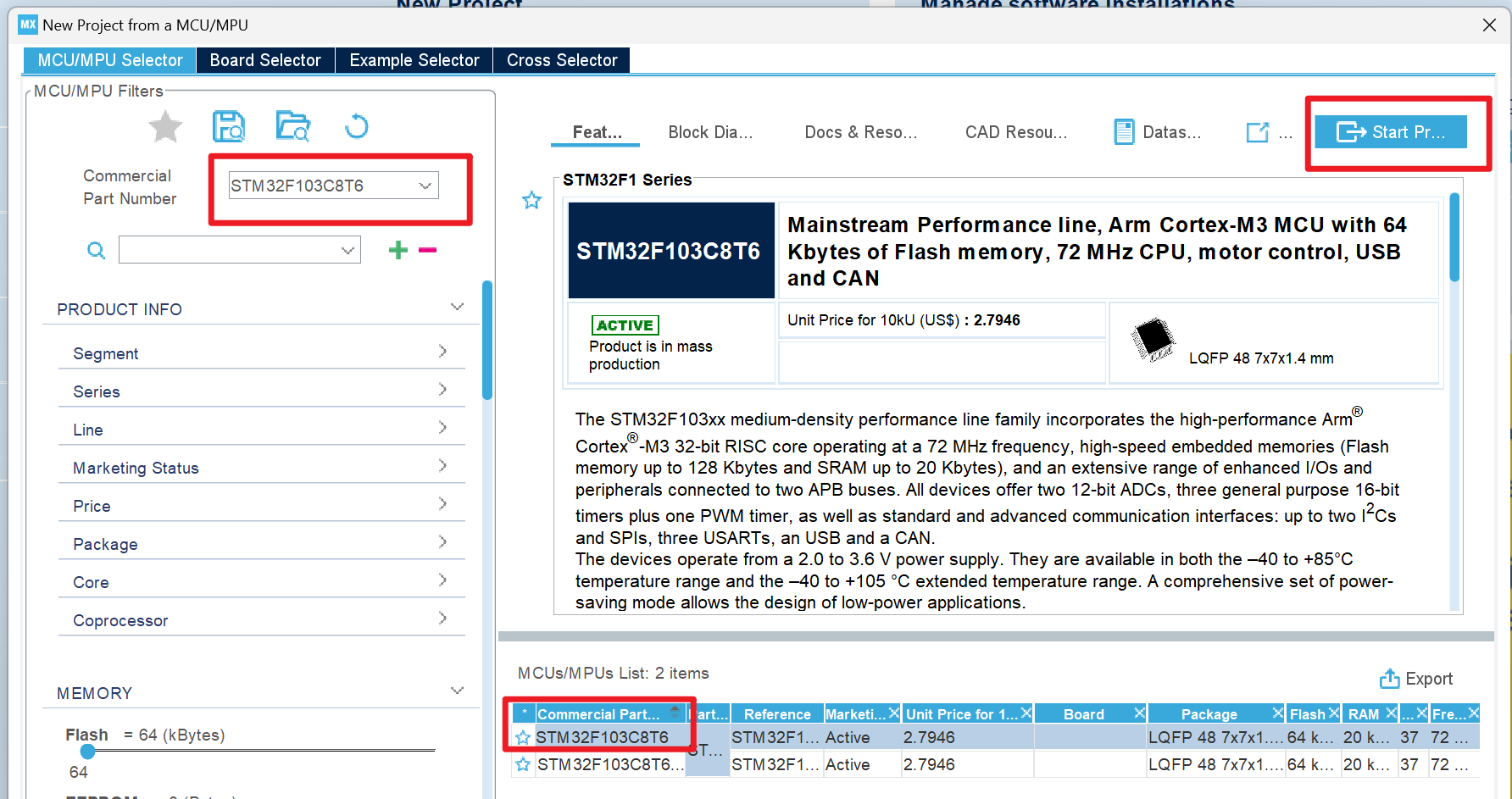Click the load search folder icon
This screenshot has height=799, width=1512.
tap(293, 126)
